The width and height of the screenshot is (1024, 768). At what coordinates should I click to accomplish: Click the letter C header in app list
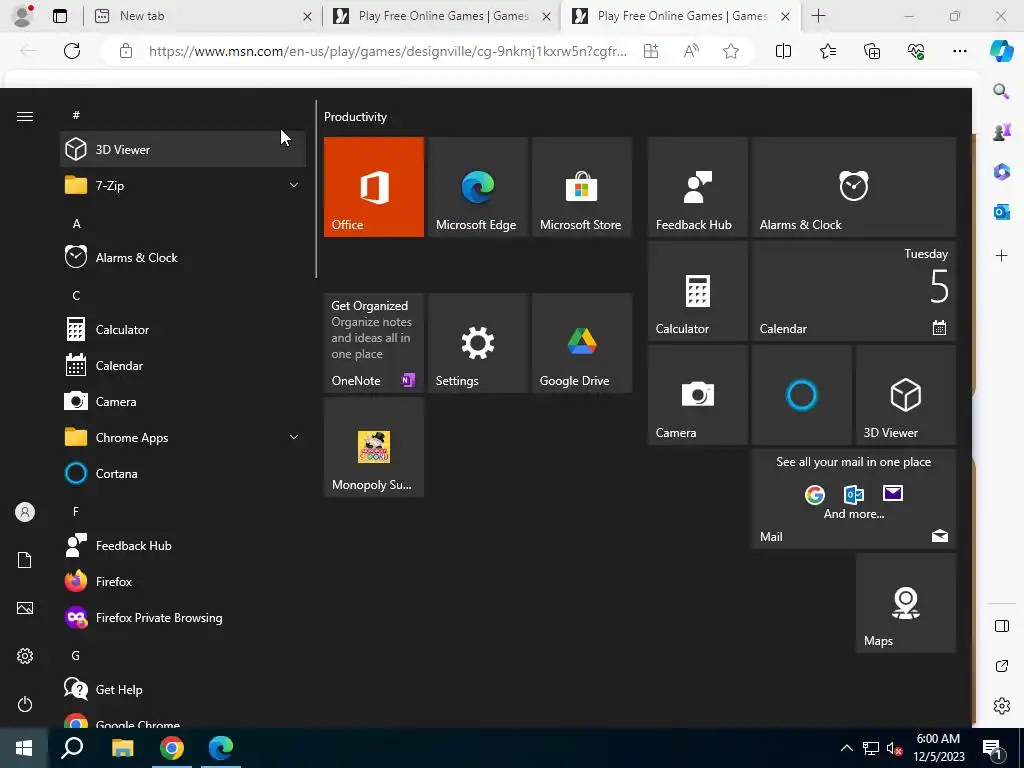[76, 296]
